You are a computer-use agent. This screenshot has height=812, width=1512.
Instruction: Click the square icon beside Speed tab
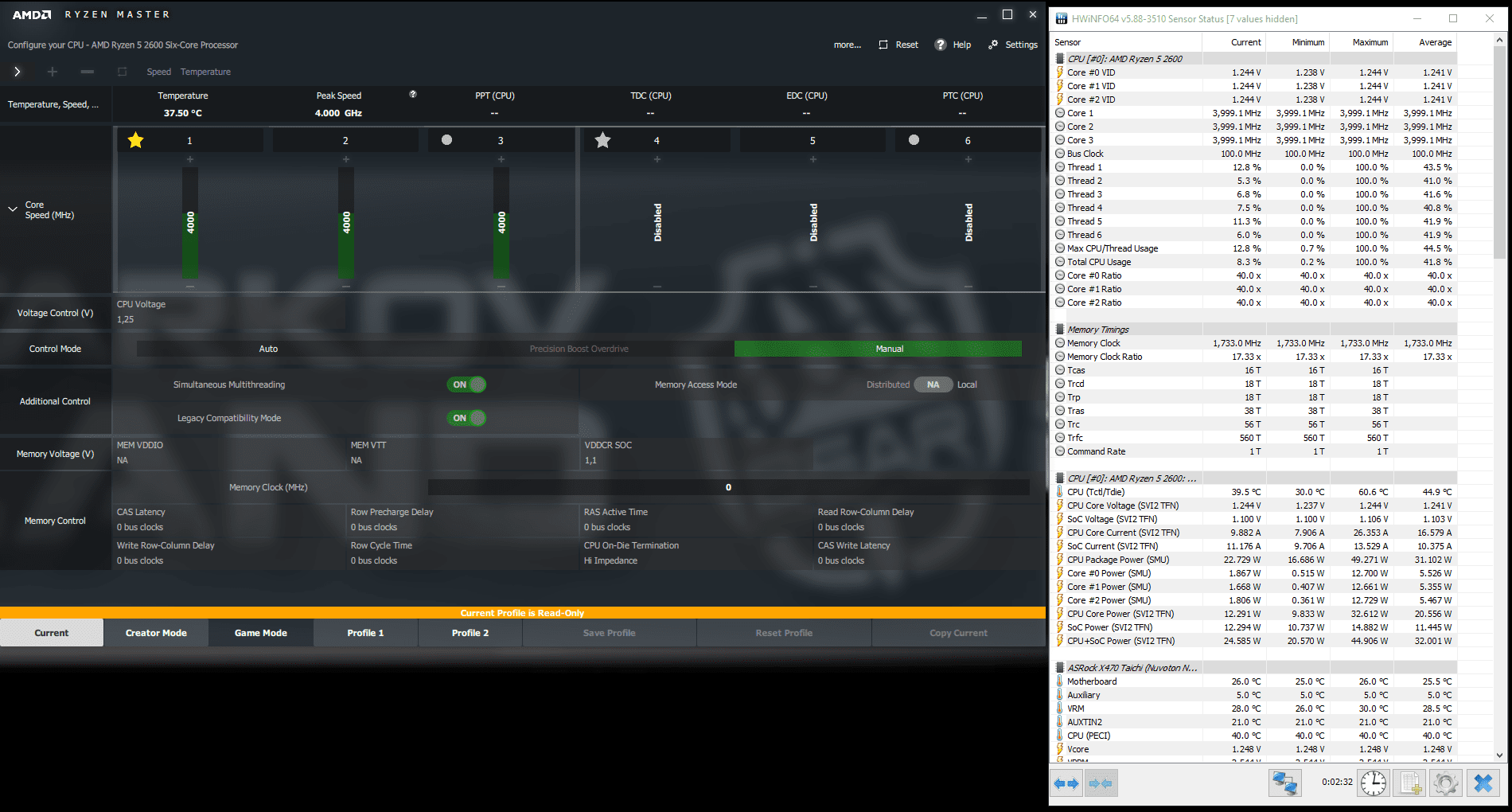click(123, 72)
